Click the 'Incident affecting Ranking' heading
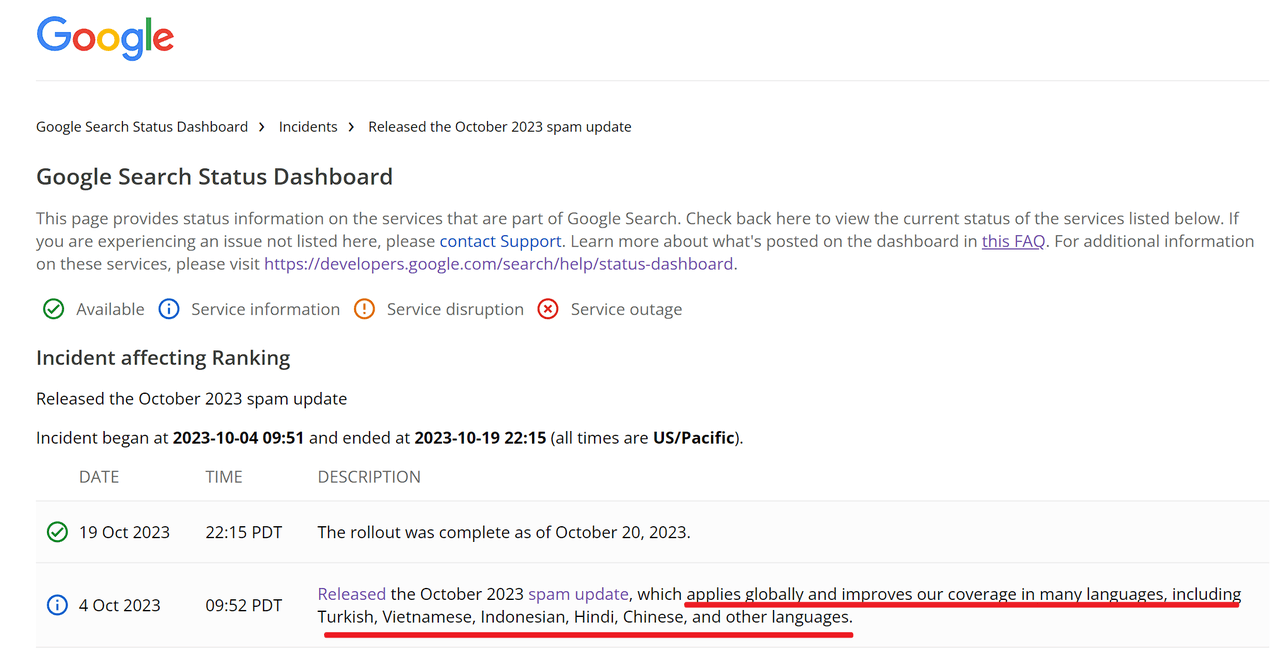 point(163,358)
